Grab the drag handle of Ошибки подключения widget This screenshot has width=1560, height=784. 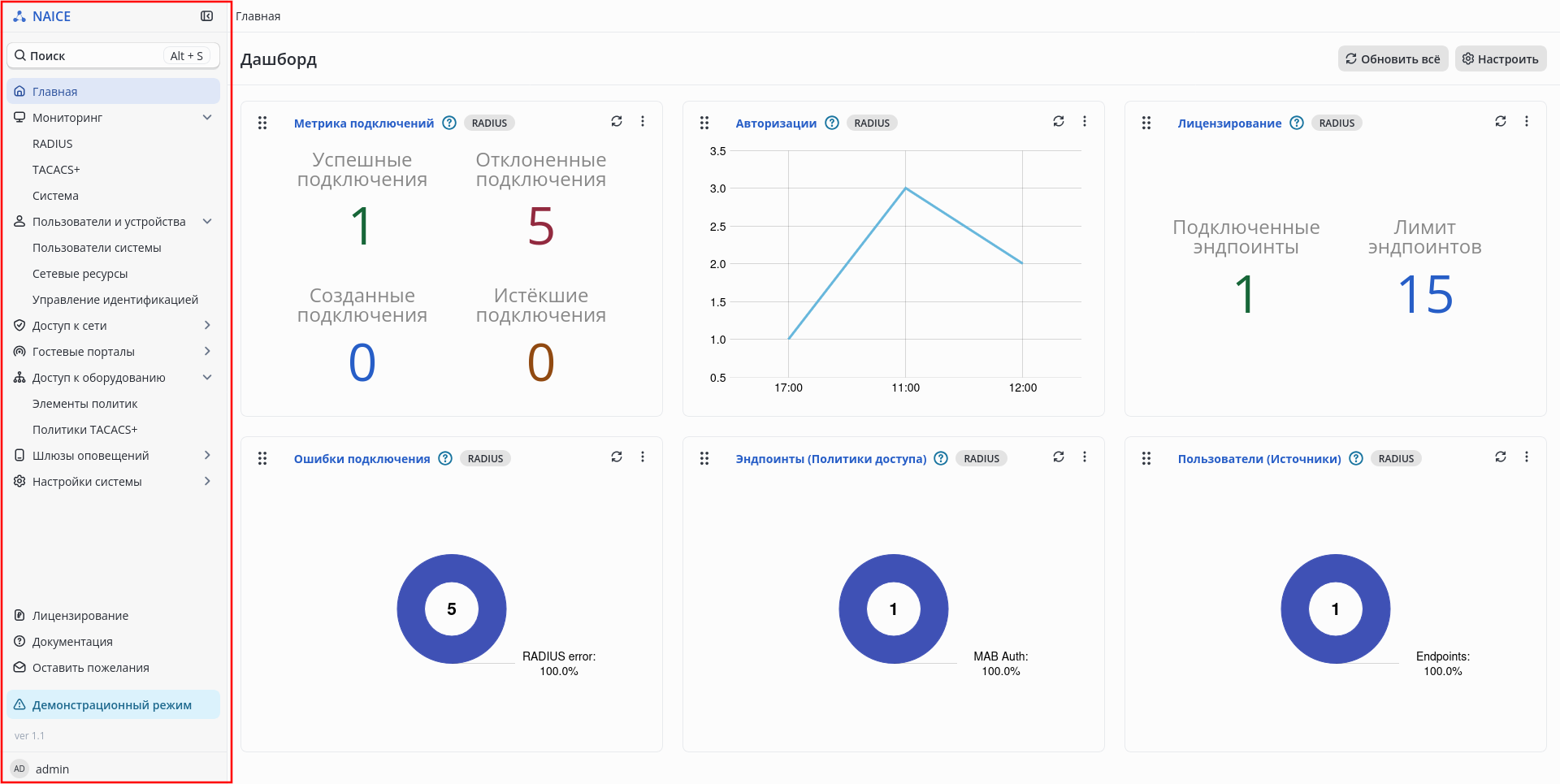[262, 458]
